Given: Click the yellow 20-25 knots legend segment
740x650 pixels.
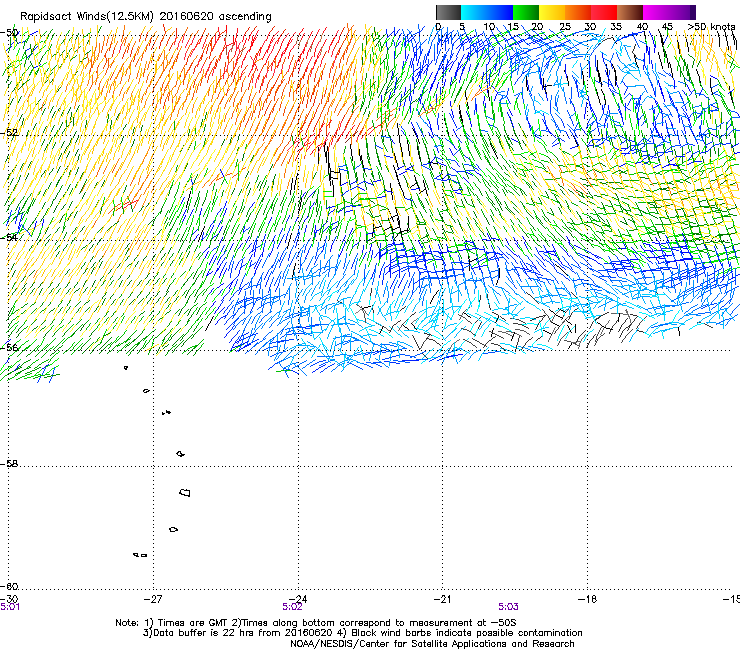Looking at the screenshot, I should pos(552,12).
